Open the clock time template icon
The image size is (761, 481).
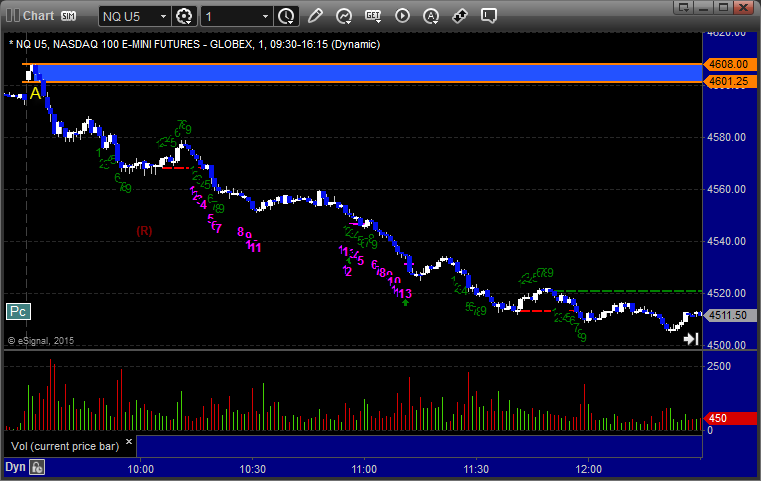286,16
